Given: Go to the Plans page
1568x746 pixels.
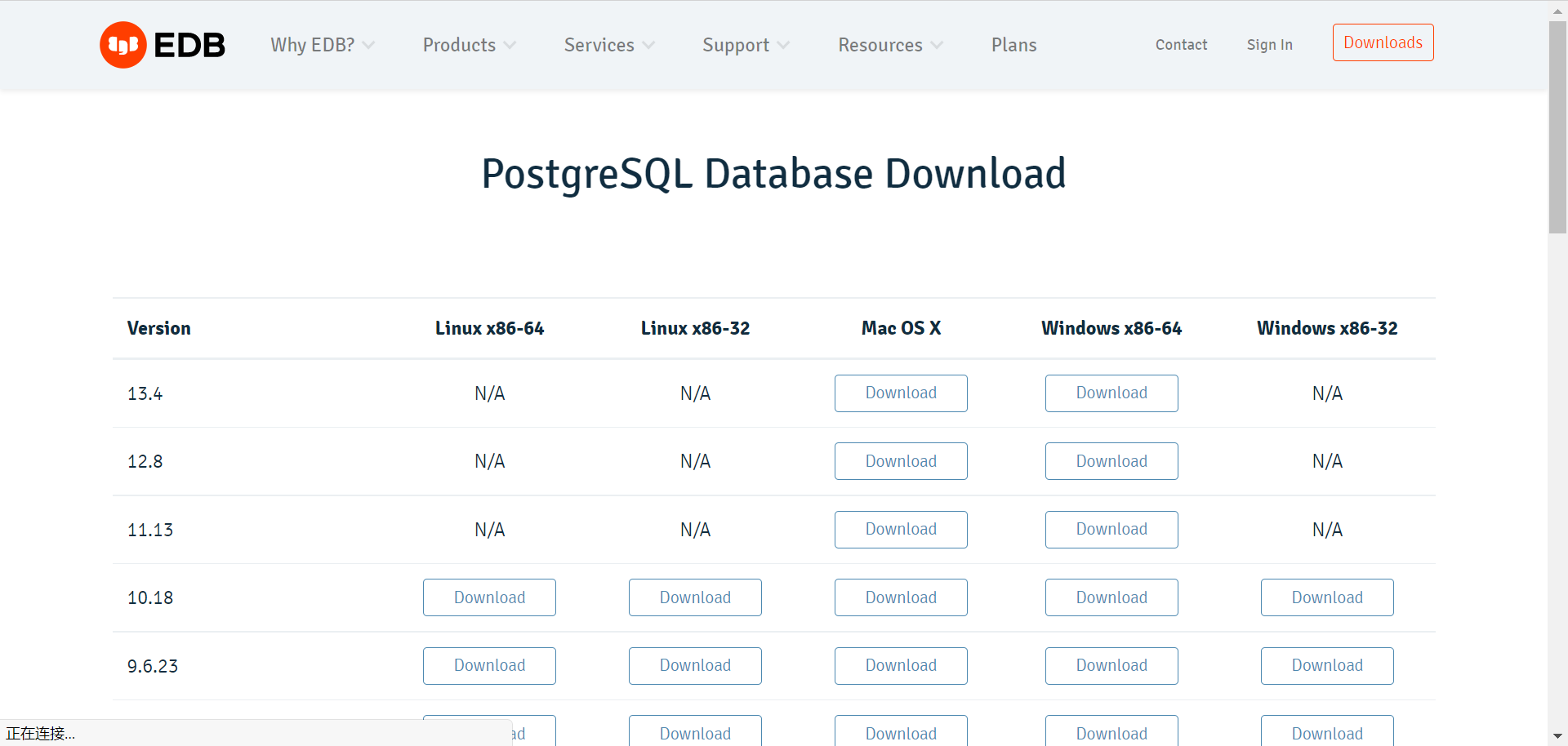Looking at the screenshot, I should [1013, 45].
